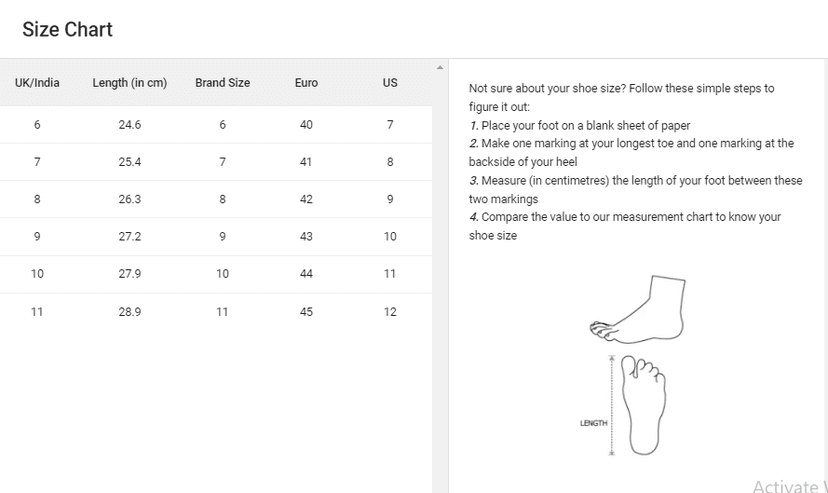Click the UK/India column header

37,83
